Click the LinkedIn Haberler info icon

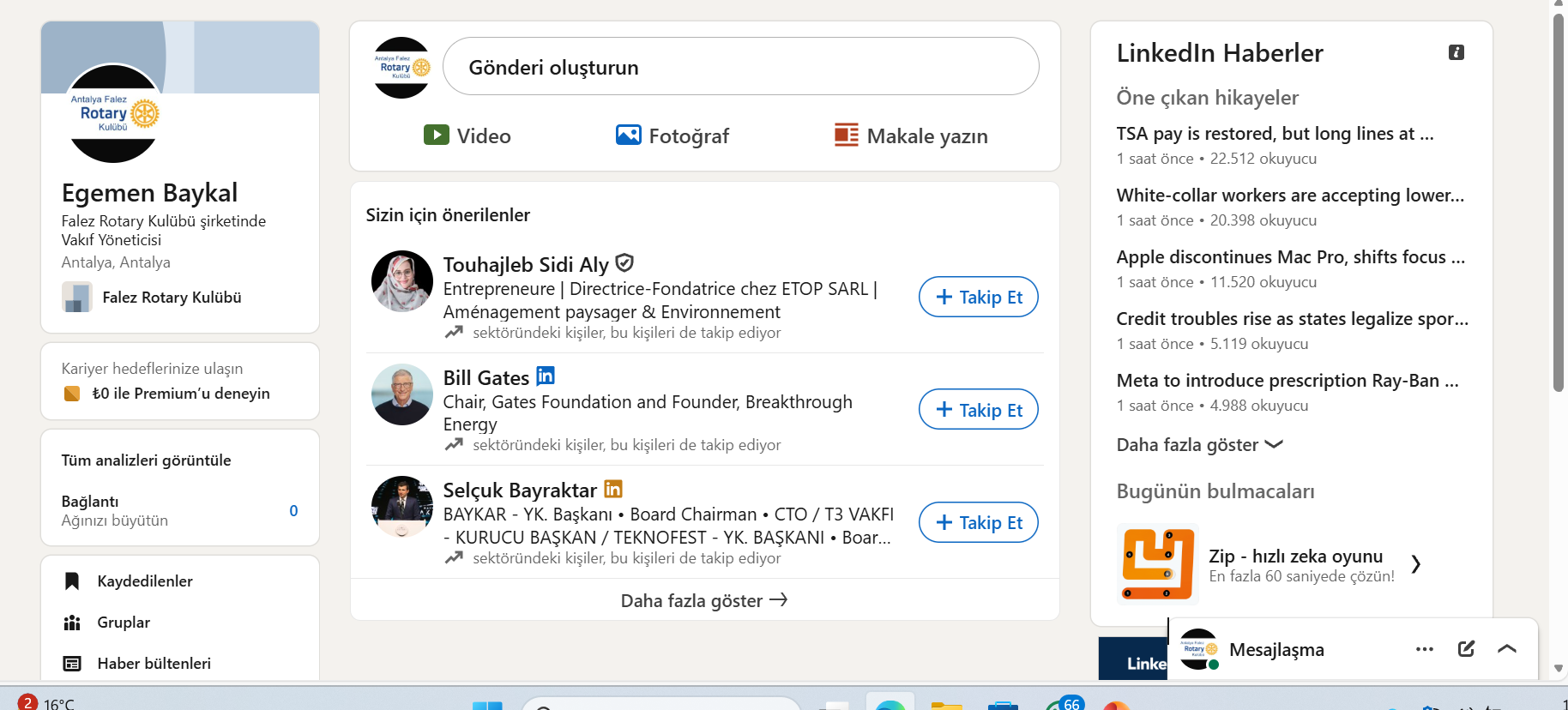coord(1456,52)
